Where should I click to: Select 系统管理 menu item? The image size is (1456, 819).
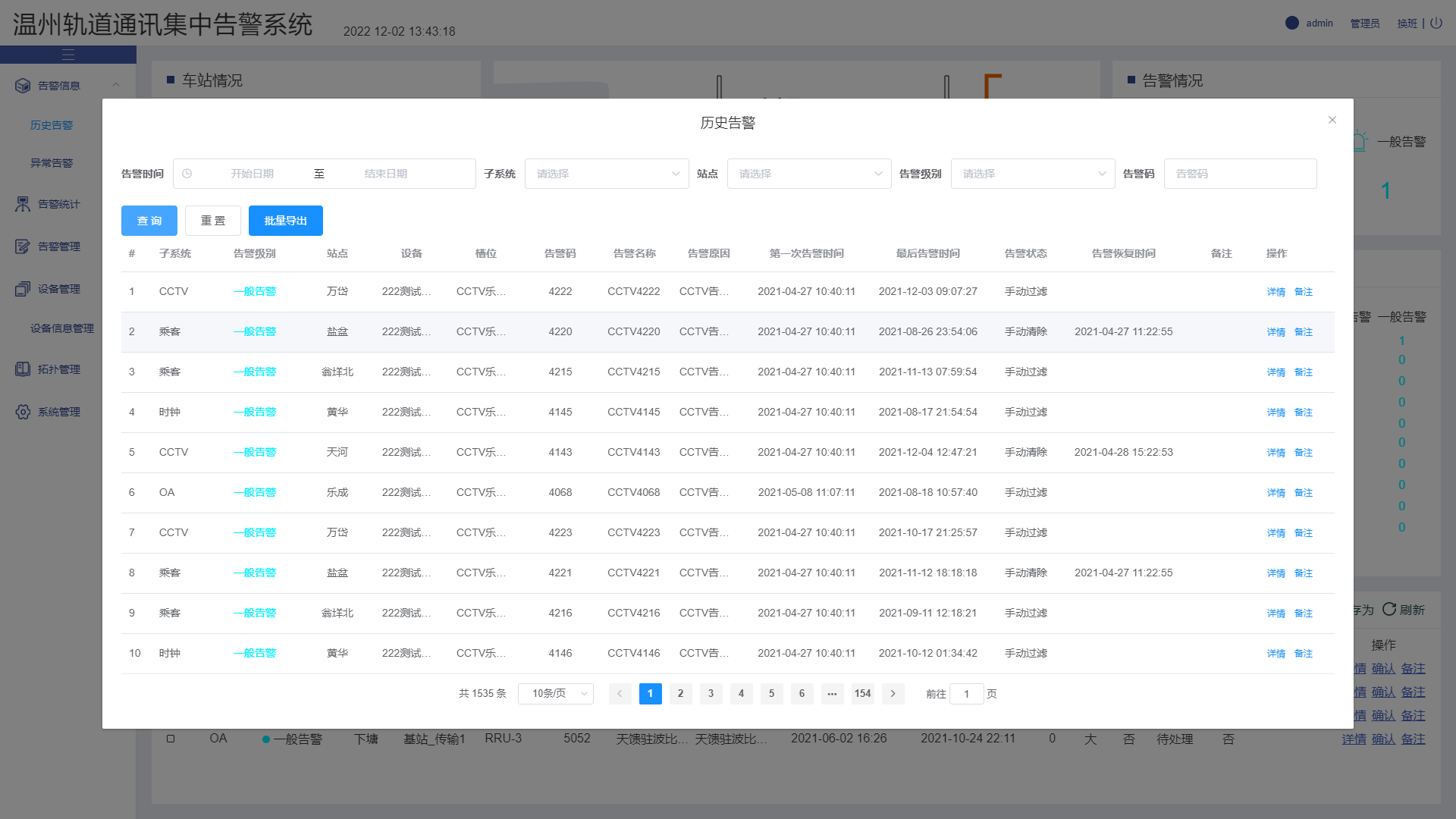pos(59,412)
